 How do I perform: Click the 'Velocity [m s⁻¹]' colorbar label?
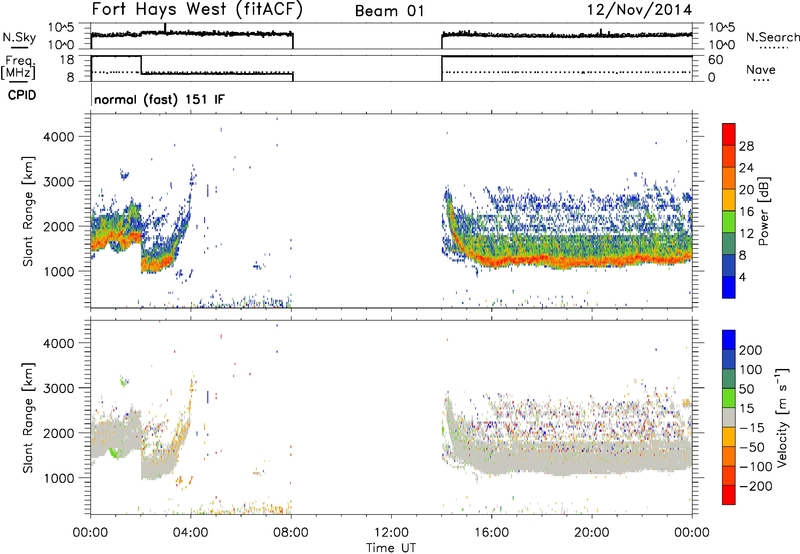click(782, 417)
